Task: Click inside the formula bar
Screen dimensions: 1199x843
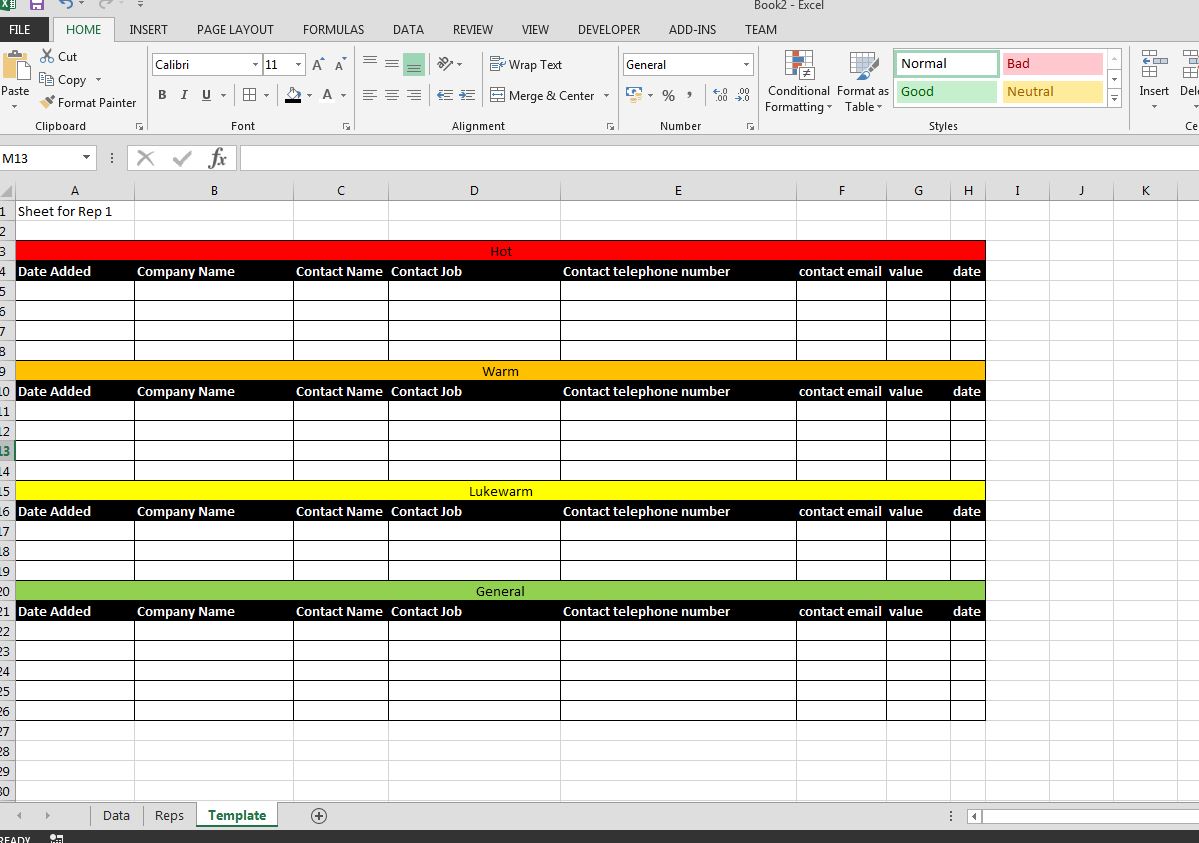Action: (x=719, y=158)
